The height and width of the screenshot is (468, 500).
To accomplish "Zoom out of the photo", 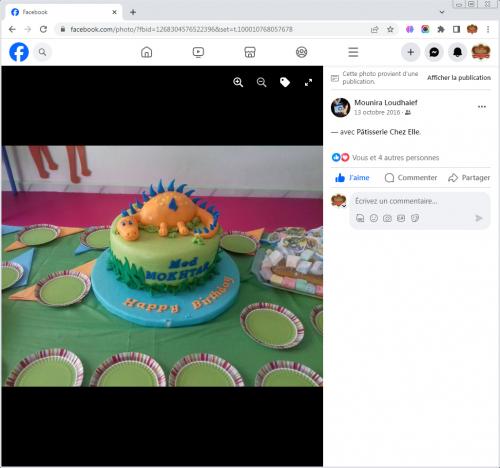I will [262, 82].
